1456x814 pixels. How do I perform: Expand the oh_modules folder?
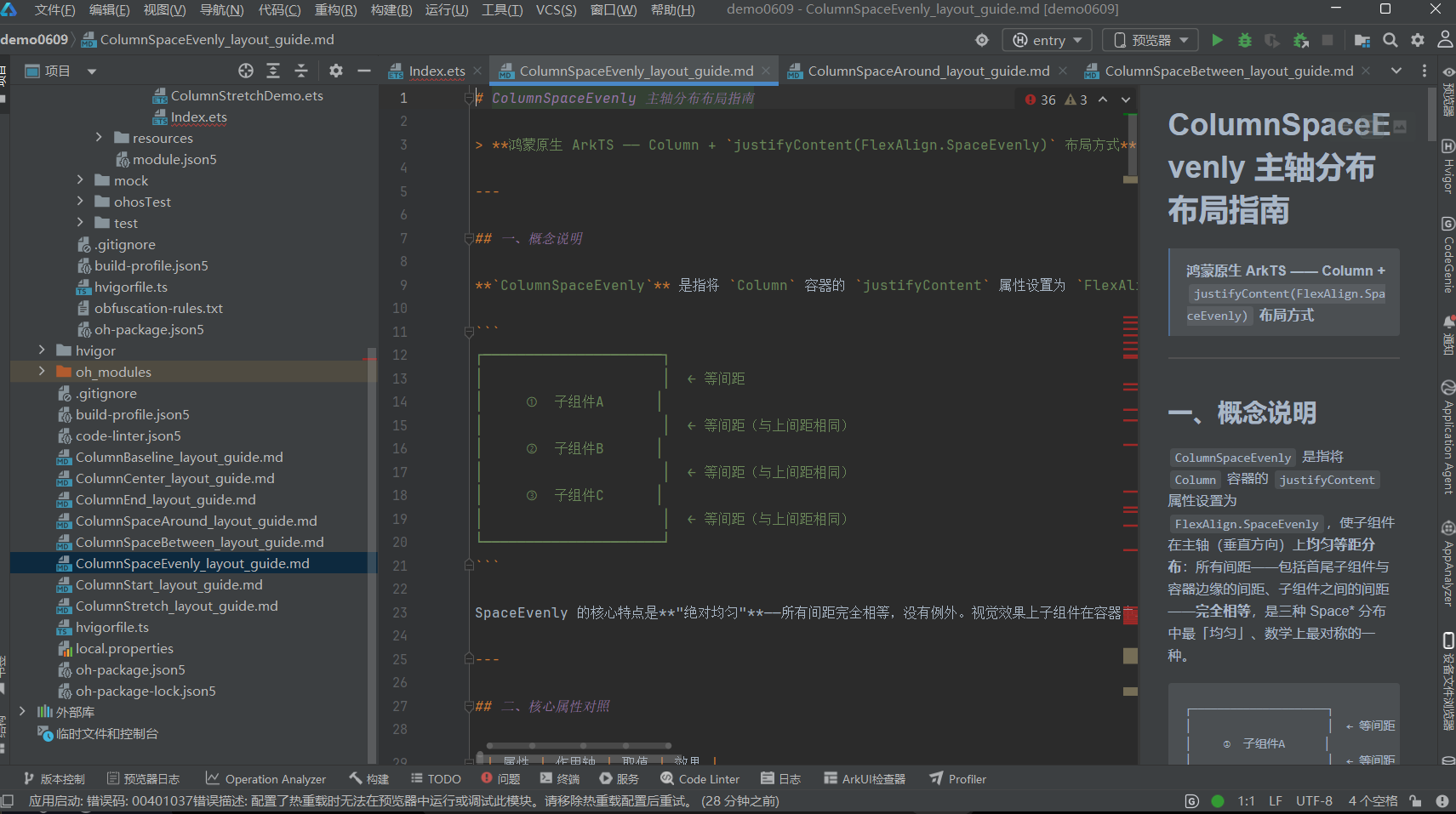(42, 371)
